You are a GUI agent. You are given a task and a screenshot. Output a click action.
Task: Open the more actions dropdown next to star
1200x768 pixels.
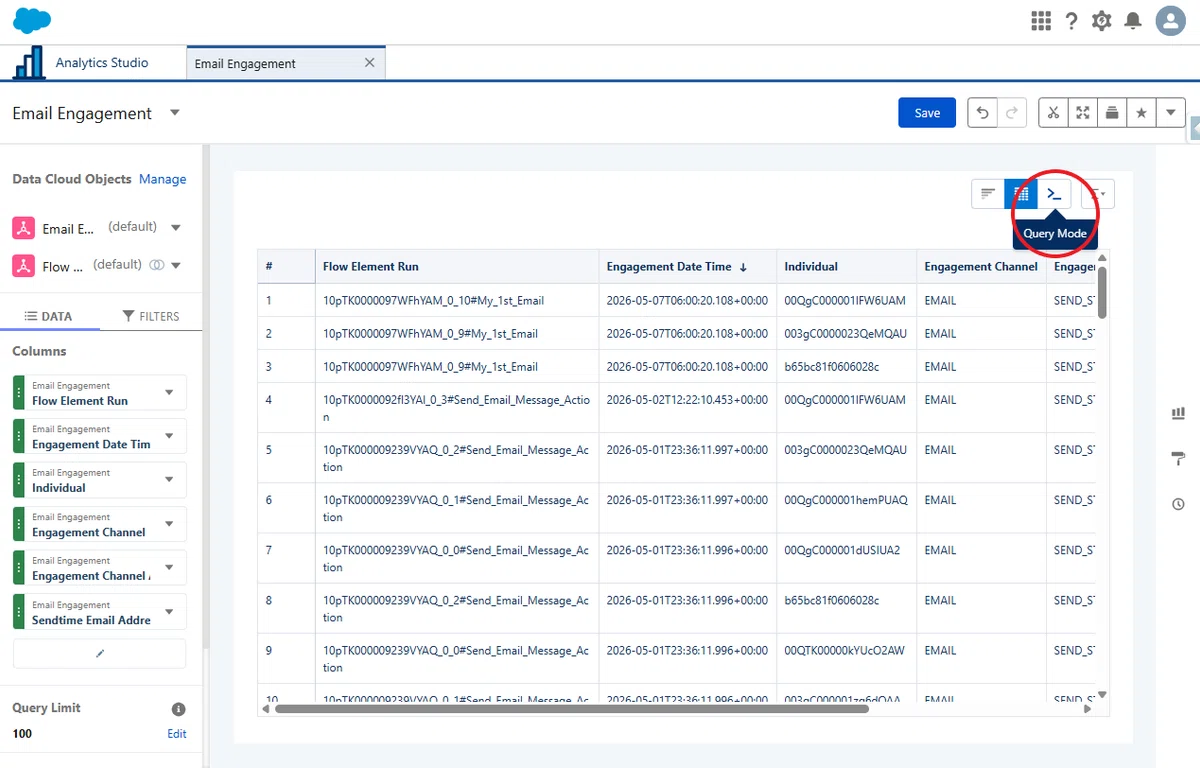[1171, 113]
